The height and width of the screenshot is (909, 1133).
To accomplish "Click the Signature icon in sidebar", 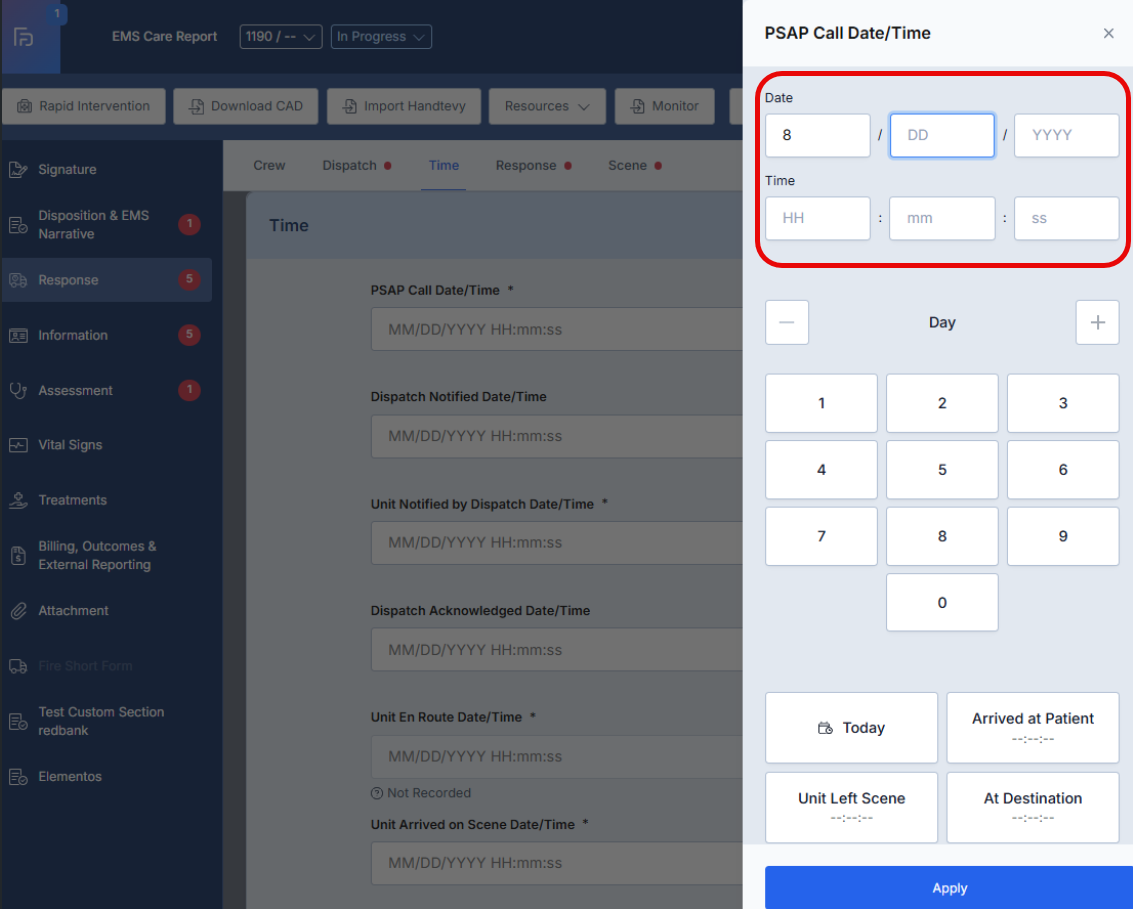I will [18, 170].
